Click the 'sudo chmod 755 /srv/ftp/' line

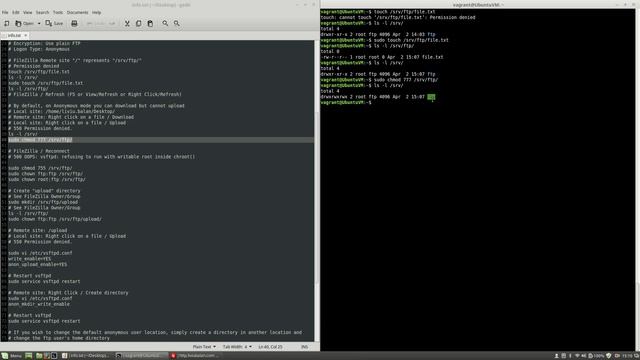[40, 168]
